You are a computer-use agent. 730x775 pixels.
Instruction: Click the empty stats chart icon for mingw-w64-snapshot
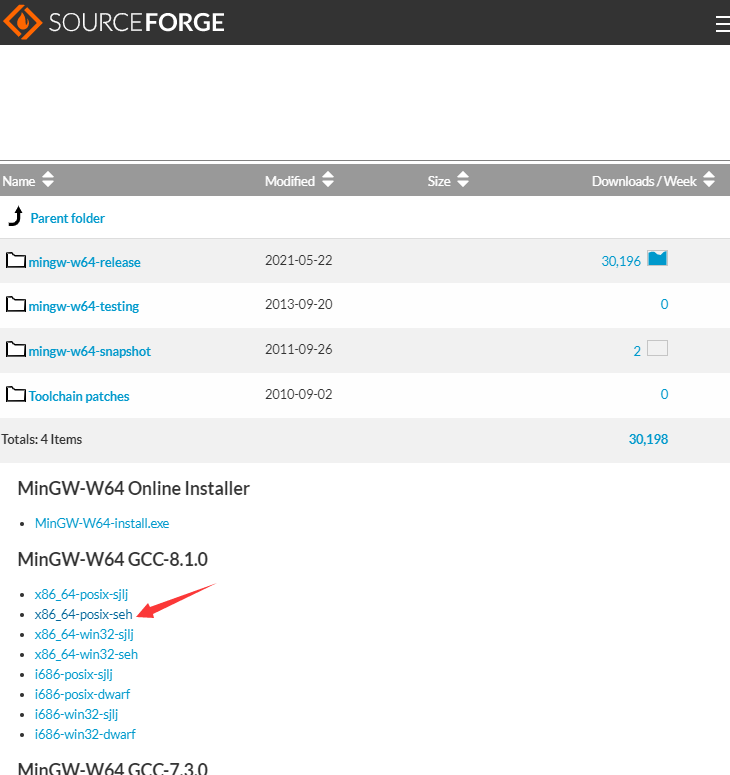[657, 349]
